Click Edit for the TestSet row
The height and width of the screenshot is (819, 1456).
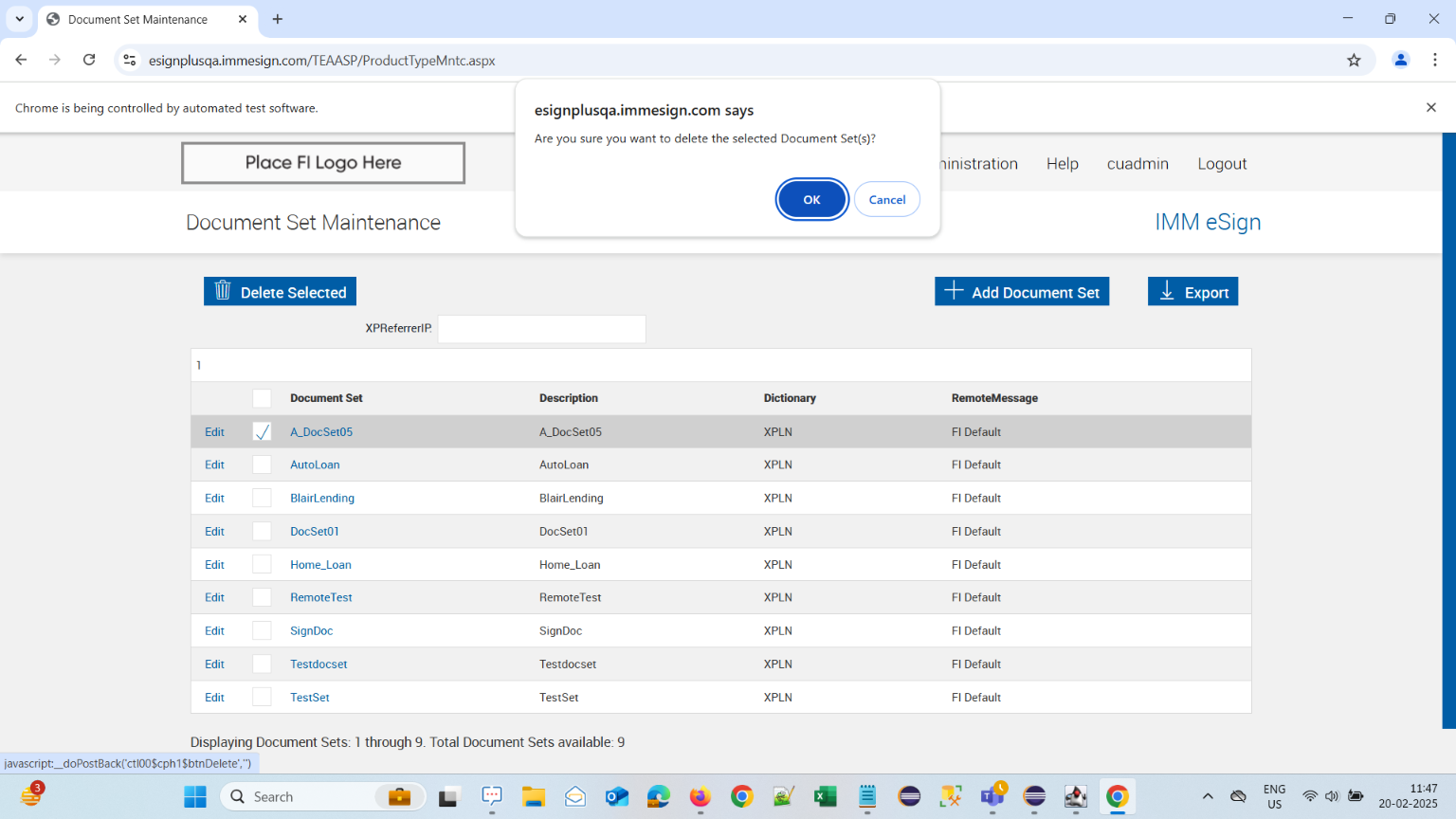(x=214, y=697)
